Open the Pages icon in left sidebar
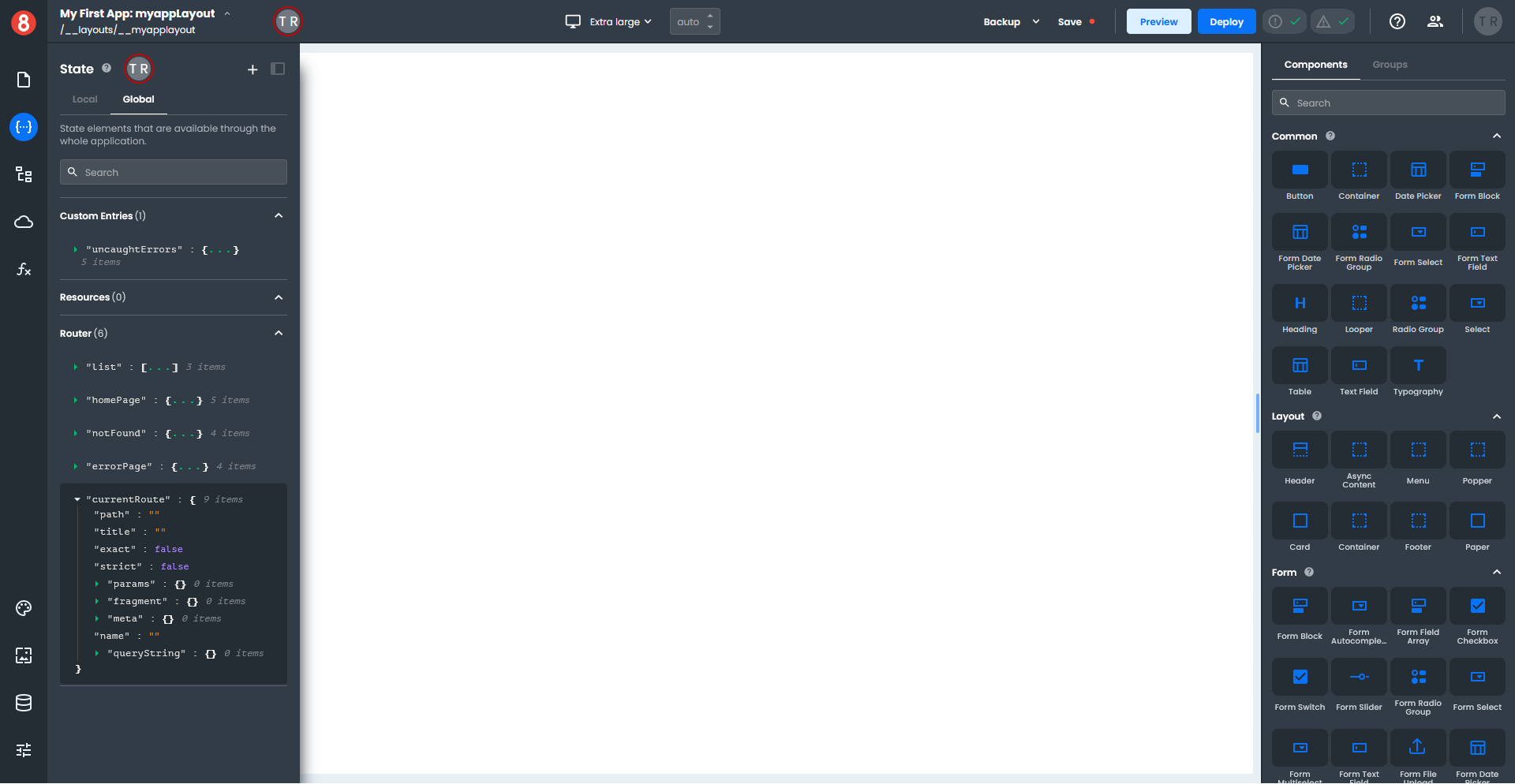This screenshot has width=1515, height=784. coord(24,80)
